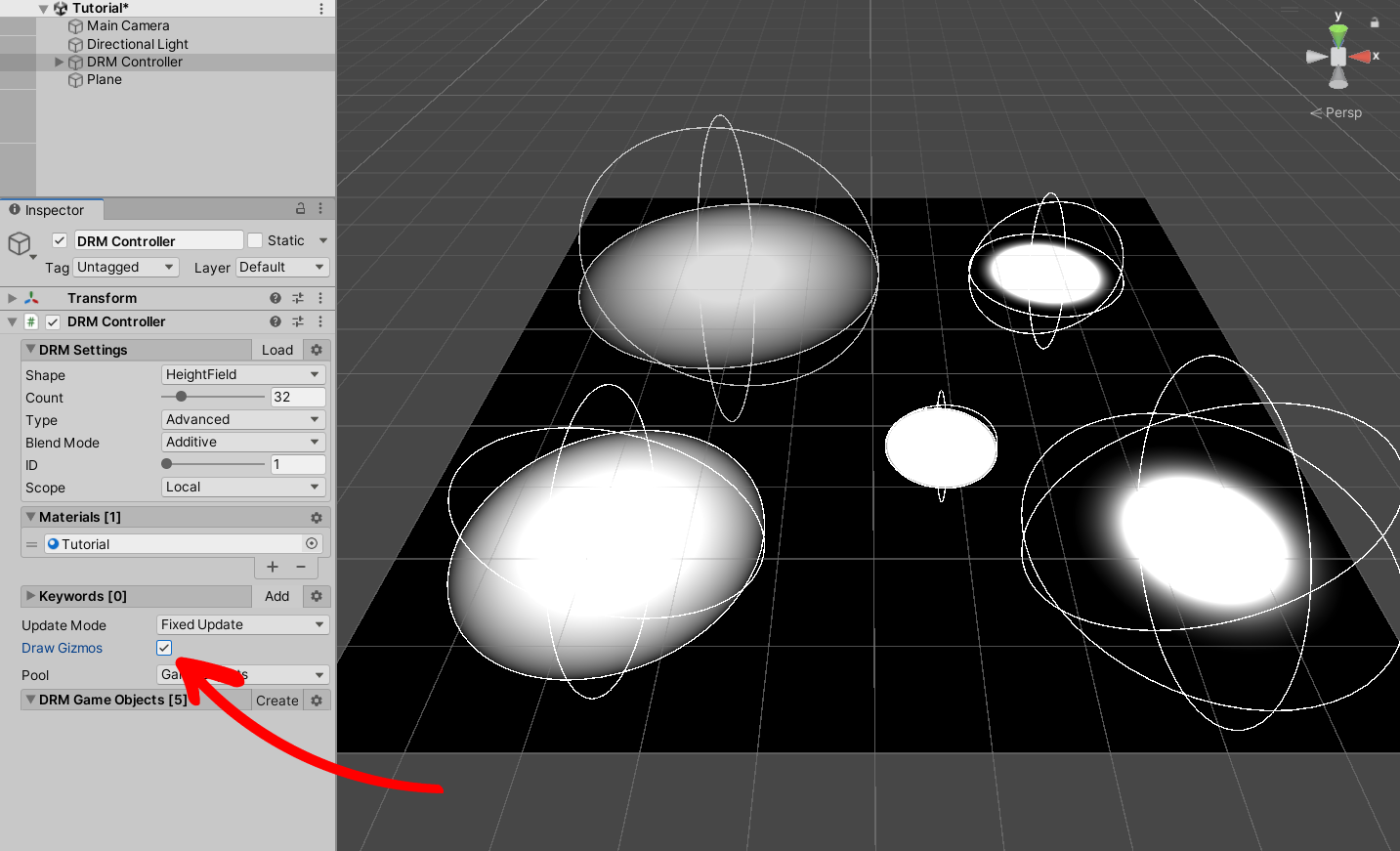Open the Shape dropdown showing HeightField

[242, 374]
